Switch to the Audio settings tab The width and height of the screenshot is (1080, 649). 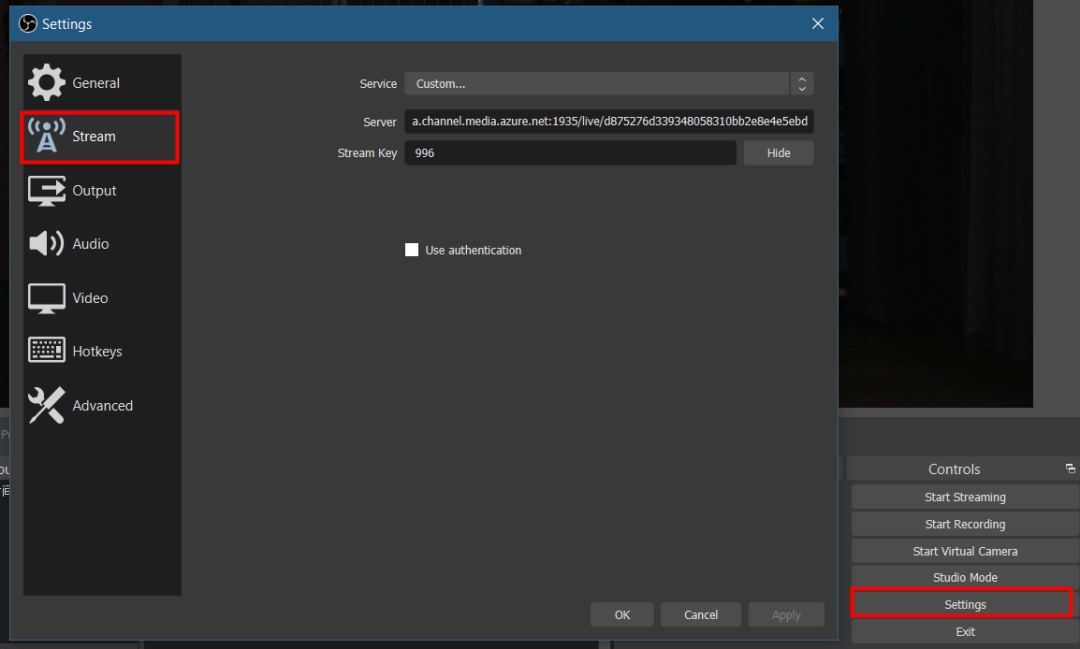click(102, 244)
